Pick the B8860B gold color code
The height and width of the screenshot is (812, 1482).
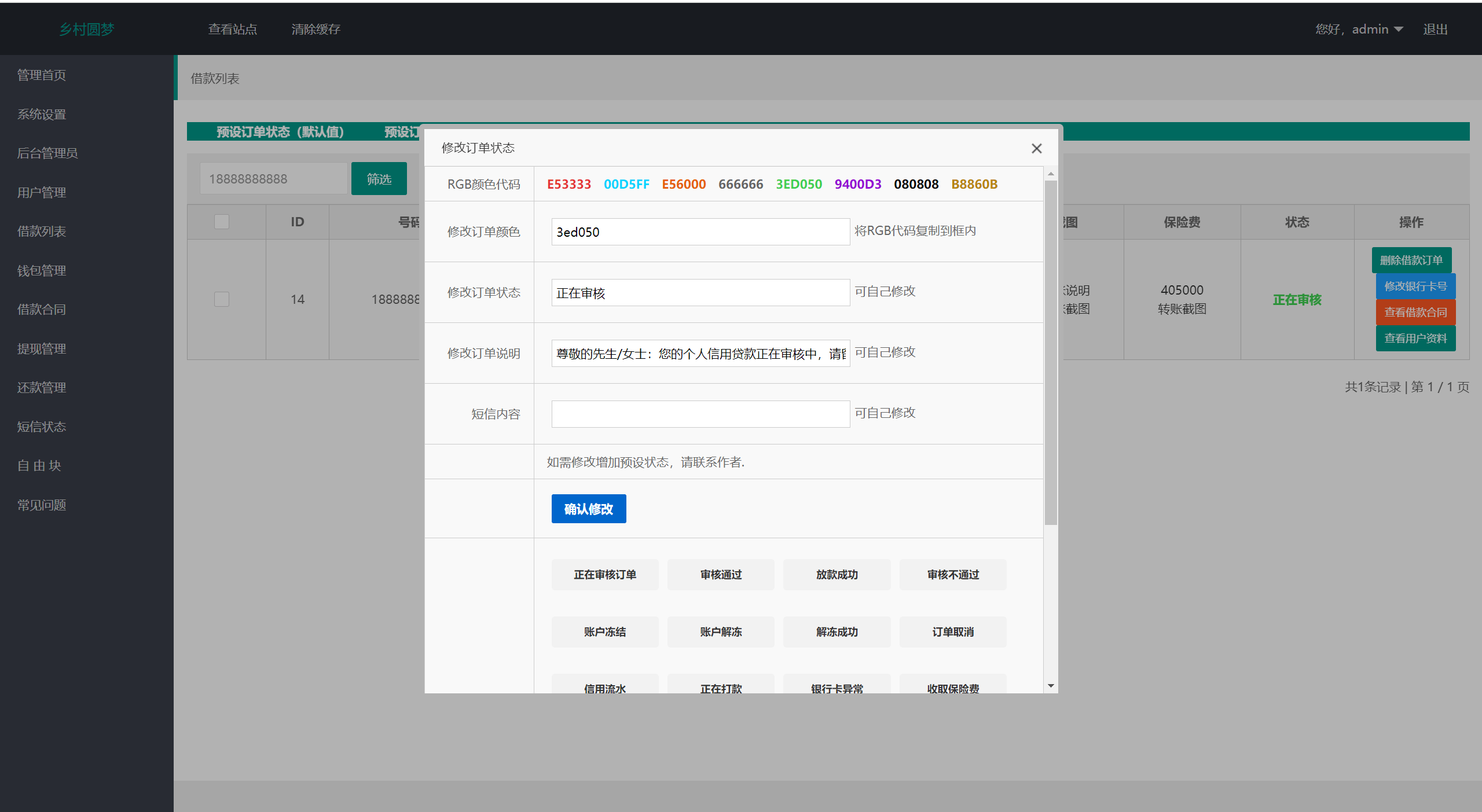(974, 184)
